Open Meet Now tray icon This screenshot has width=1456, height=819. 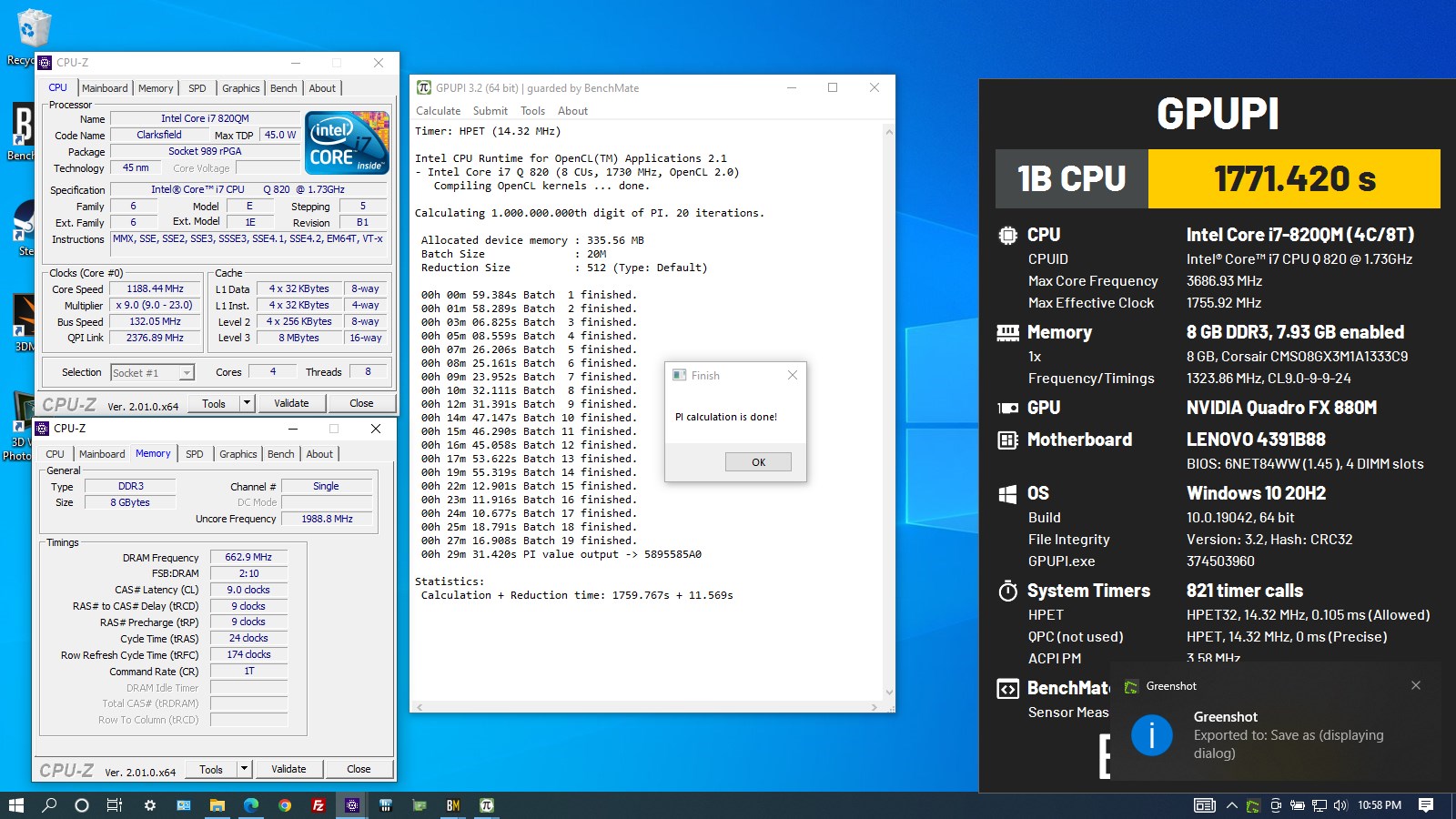[1276, 805]
